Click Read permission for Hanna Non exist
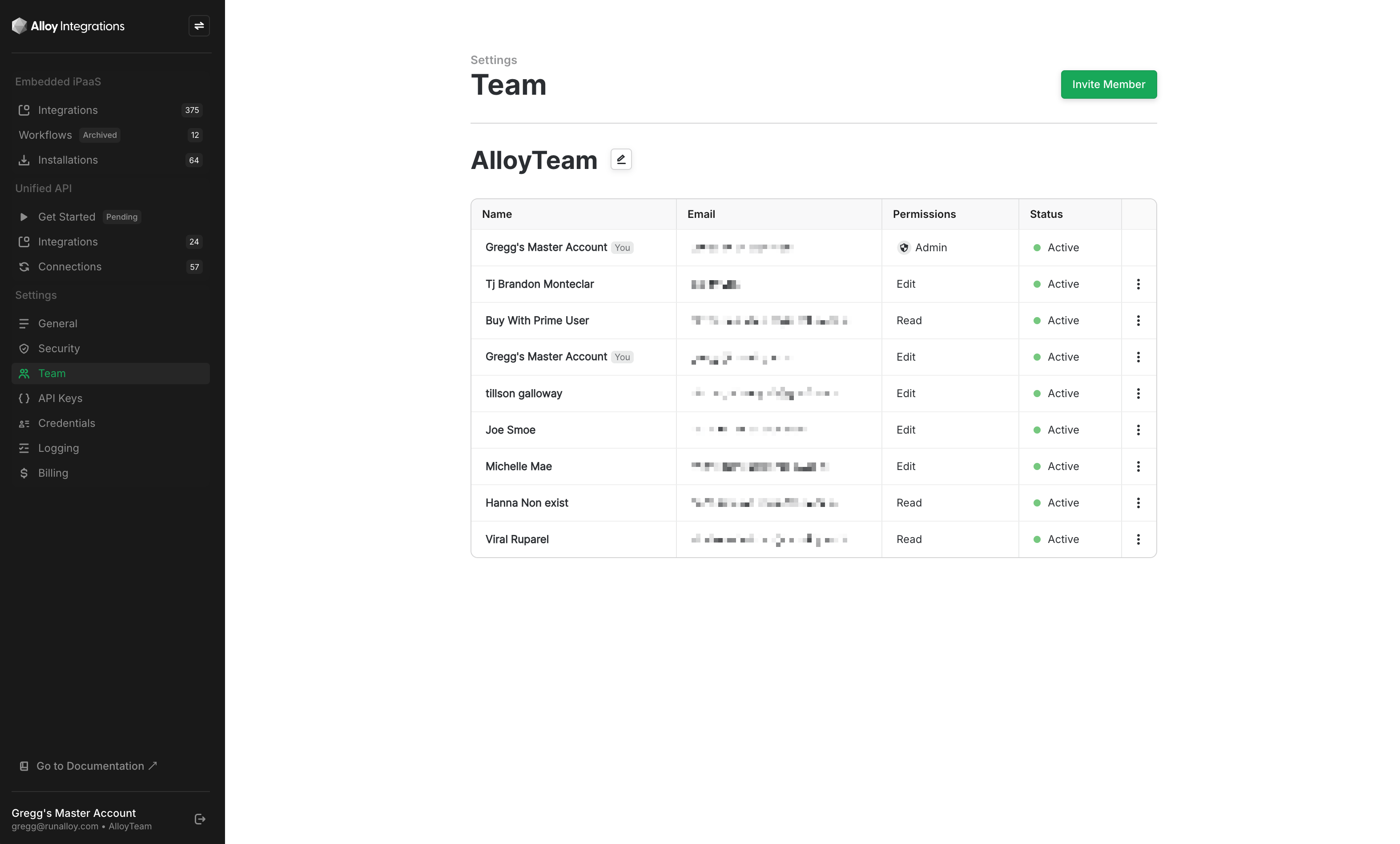The height and width of the screenshot is (844, 1400). pos(909,503)
